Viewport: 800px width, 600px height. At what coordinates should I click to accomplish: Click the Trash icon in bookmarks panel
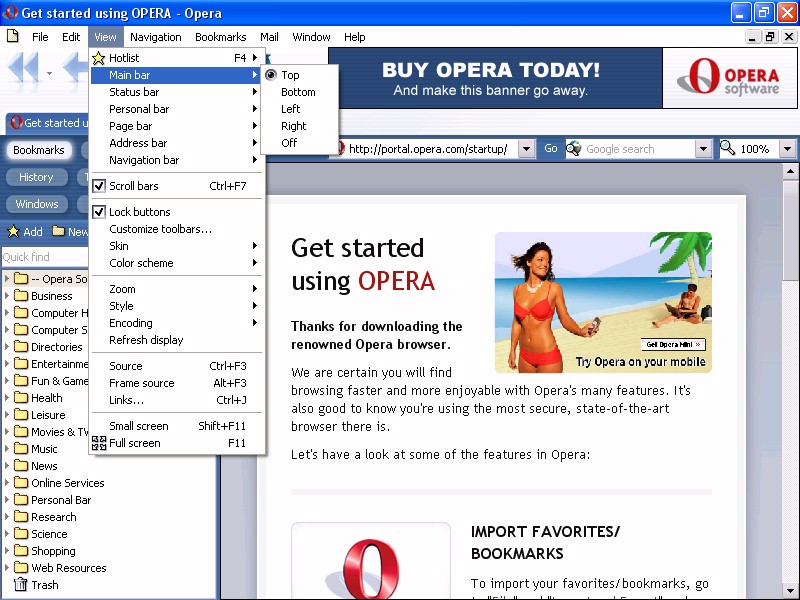pos(19,585)
